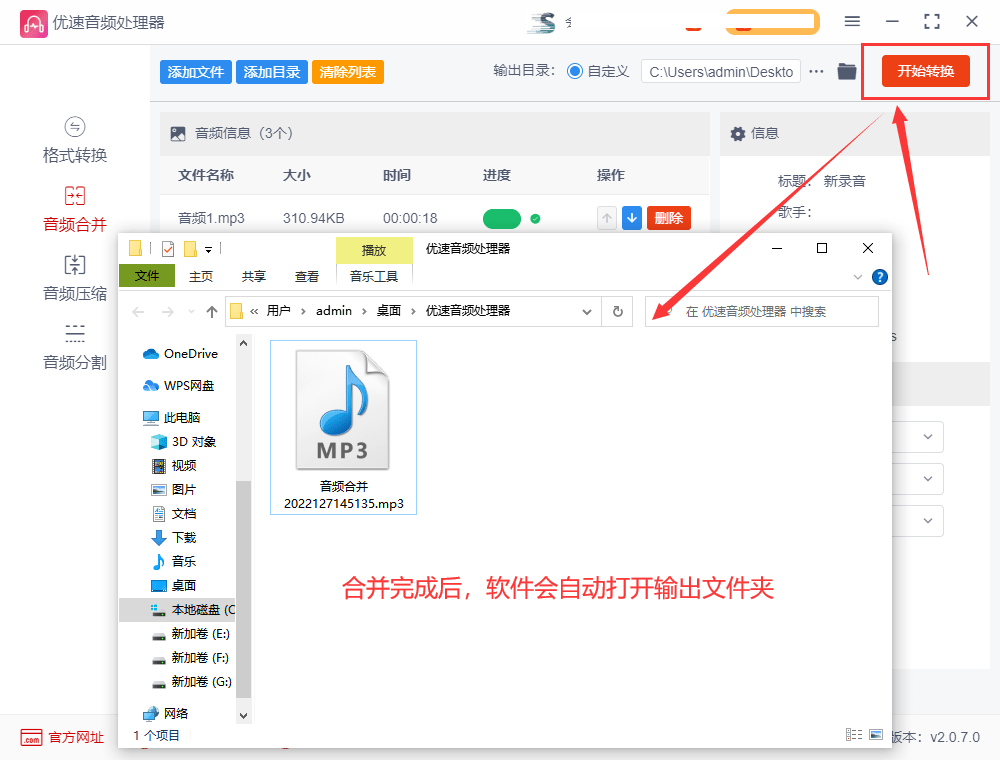The height and width of the screenshot is (760, 1000).
Task: Go forward in Explorer navigation
Action: point(167,312)
